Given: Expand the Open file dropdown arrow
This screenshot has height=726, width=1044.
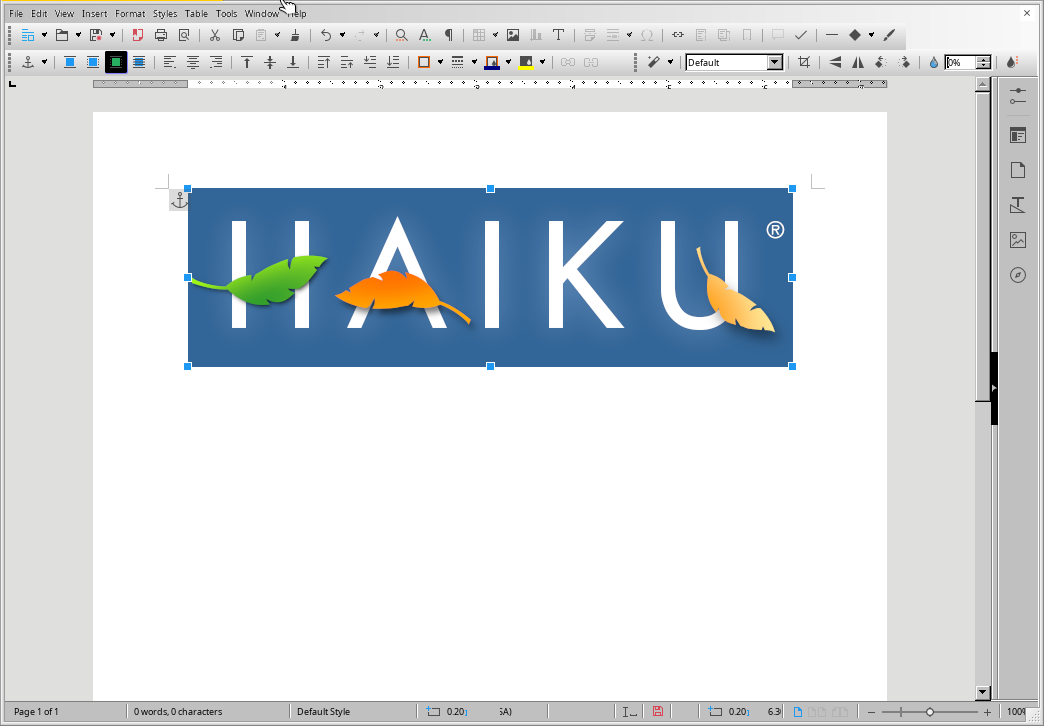Looking at the screenshot, I should point(79,35).
